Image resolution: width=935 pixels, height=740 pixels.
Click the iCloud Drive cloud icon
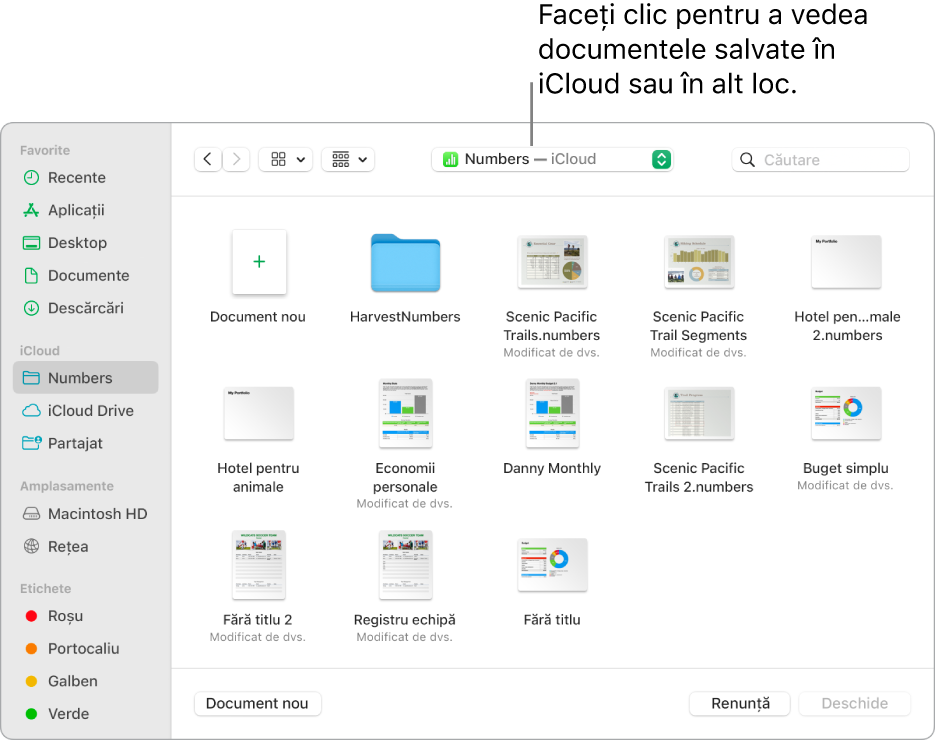tap(31, 410)
